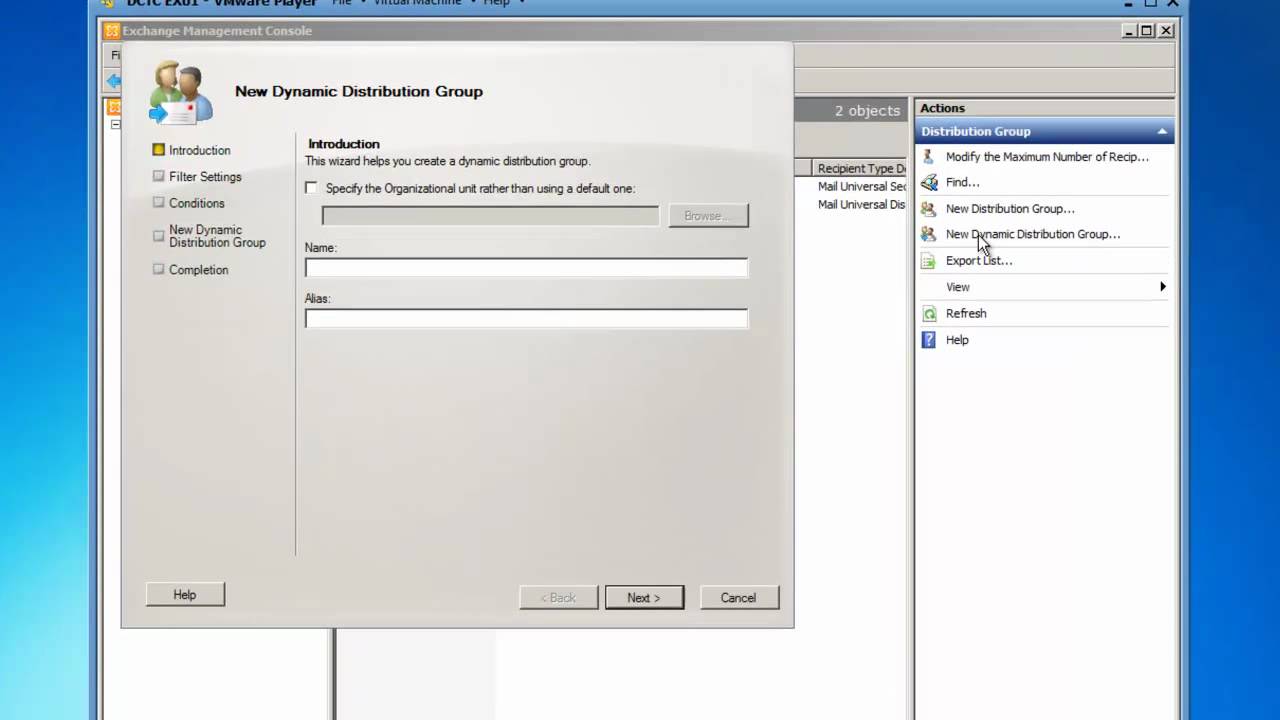1280x720 pixels.
Task: Enable Specify the Organizational unit checkbox
Action: tap(311, 188)
